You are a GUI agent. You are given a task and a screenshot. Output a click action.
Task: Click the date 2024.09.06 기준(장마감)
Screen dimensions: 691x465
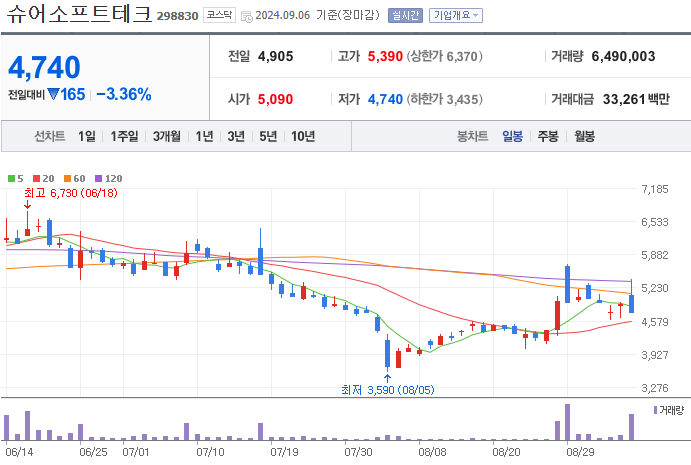pos(317,15)
